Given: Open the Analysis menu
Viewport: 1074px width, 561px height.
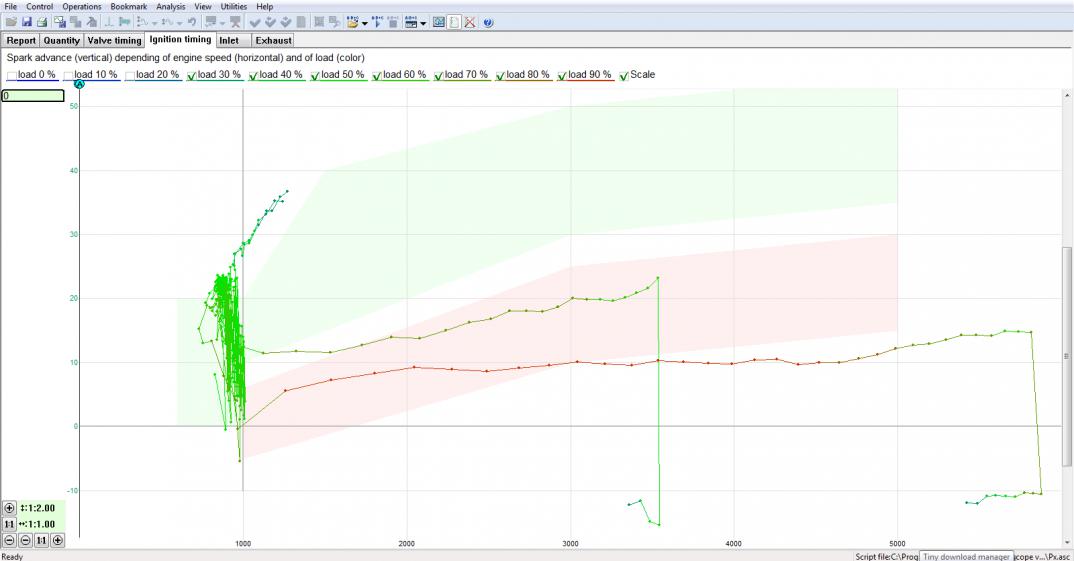Looking at the screenshot, I should click(170, 6).
